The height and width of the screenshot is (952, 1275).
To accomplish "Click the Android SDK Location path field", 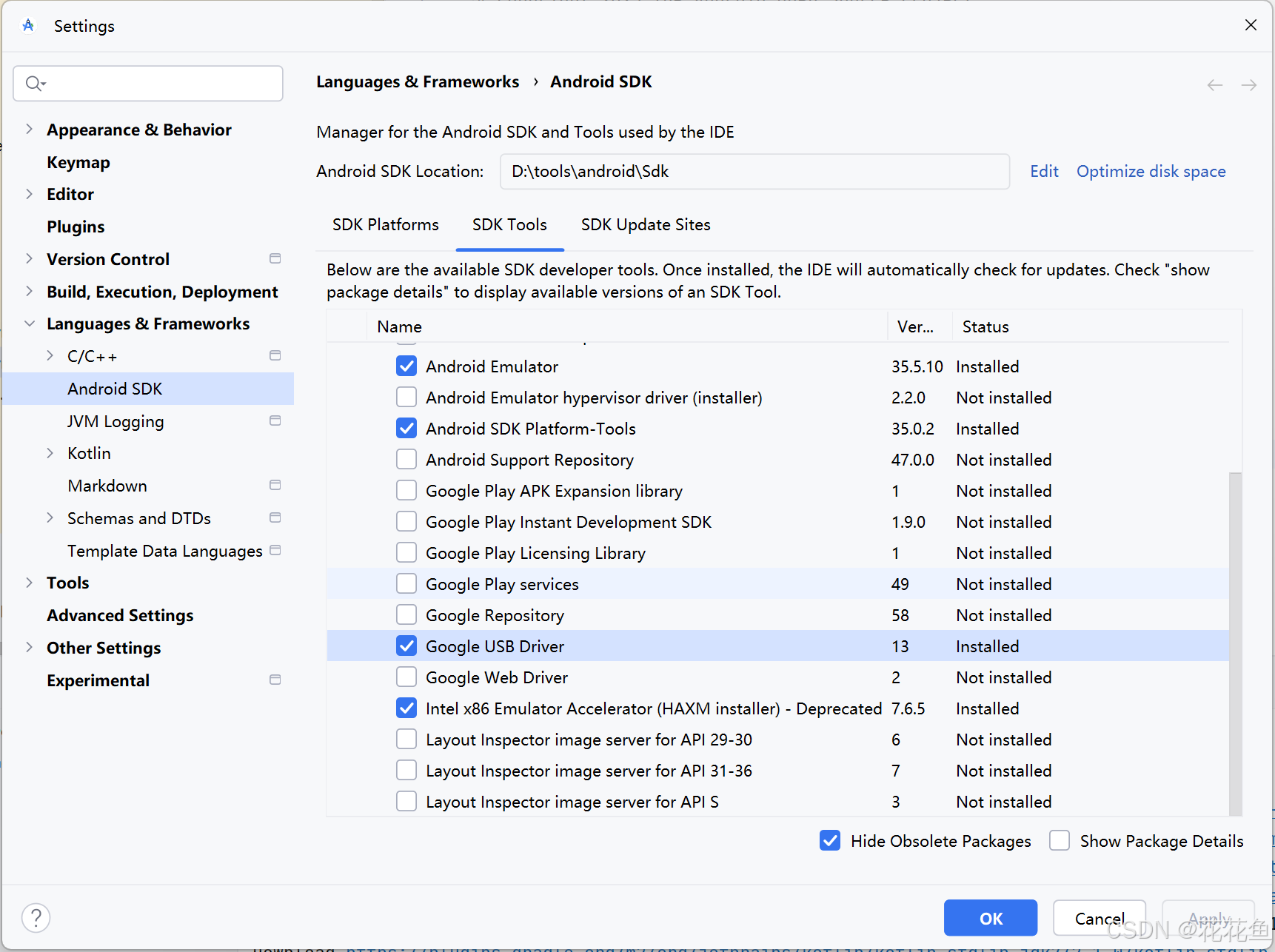I will tap(754, 172).
